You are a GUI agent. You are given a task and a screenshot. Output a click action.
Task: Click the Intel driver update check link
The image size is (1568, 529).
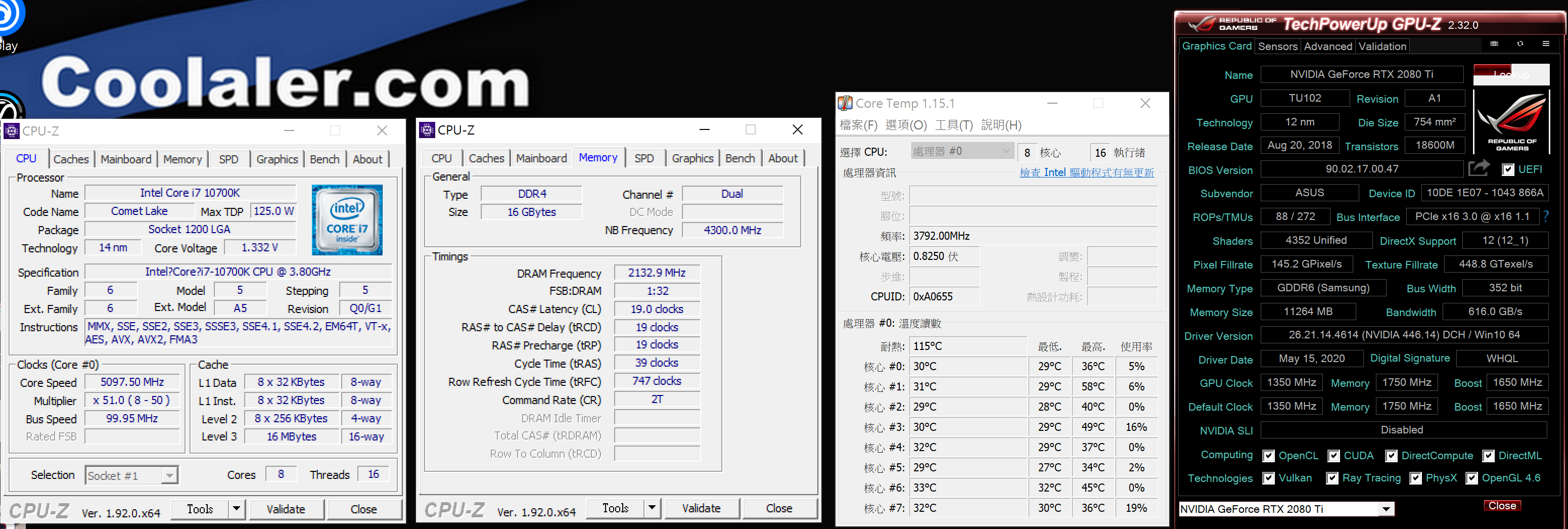point(1086,172)
